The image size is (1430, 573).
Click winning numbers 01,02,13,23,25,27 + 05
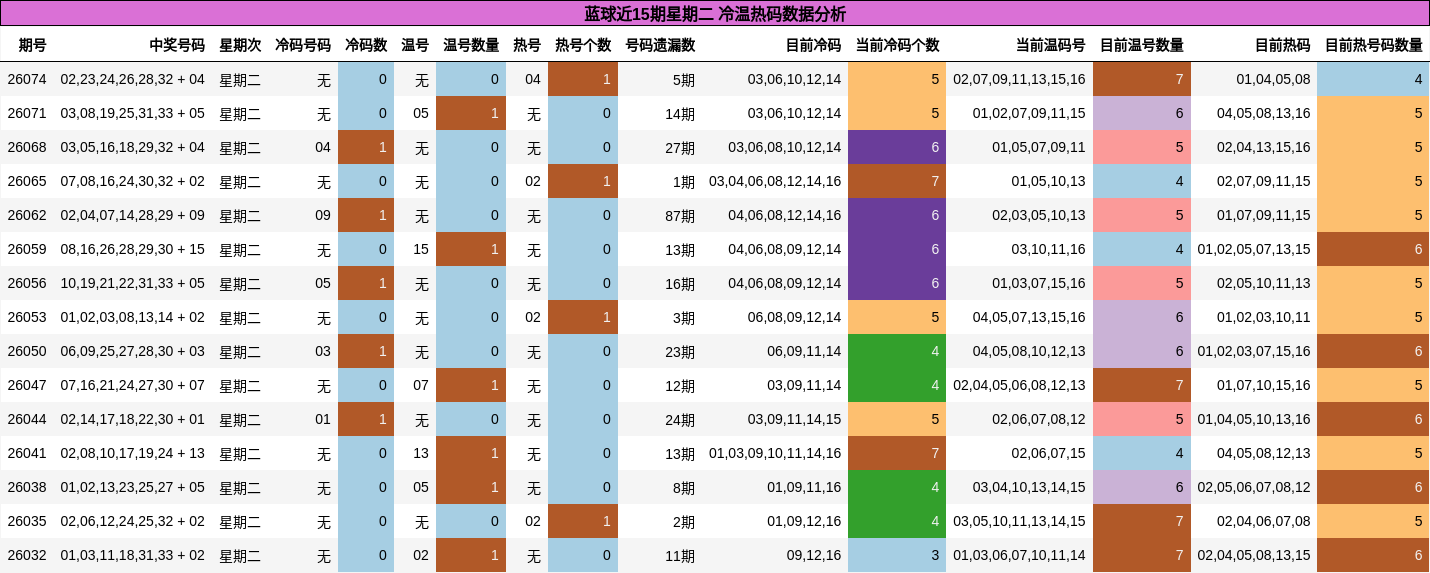point(133,487)
